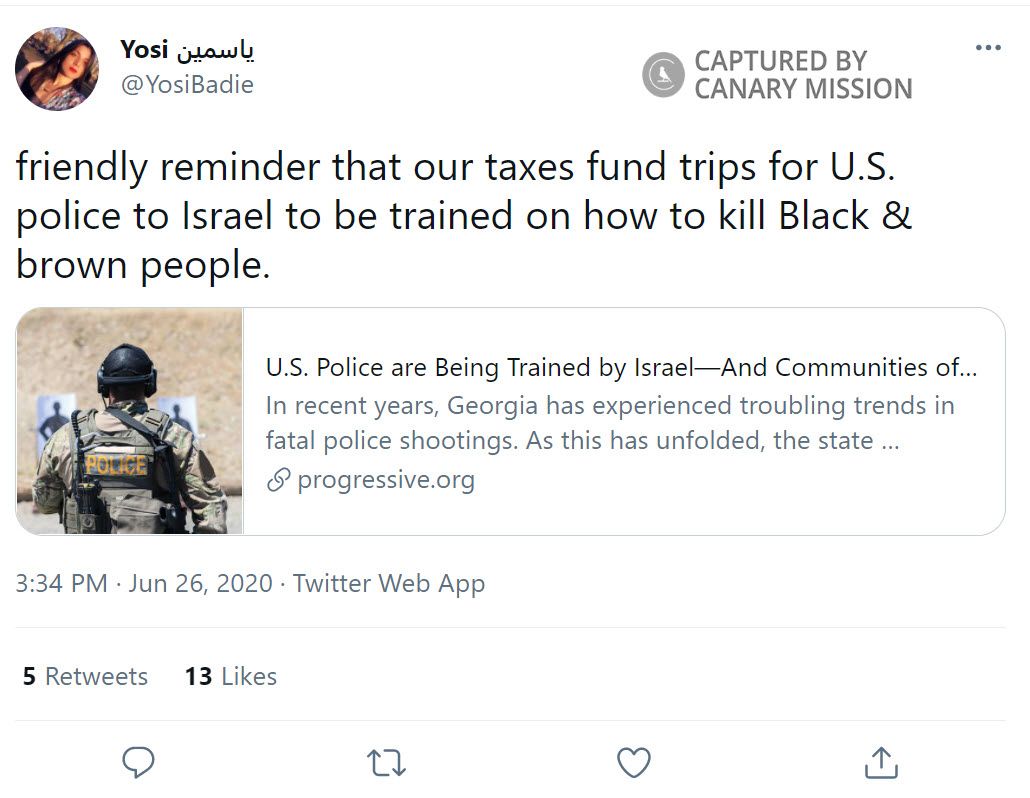Click the user's profile avatar picture
The width and height of the screenshot is (1030, 798).
tap(57, 69)
